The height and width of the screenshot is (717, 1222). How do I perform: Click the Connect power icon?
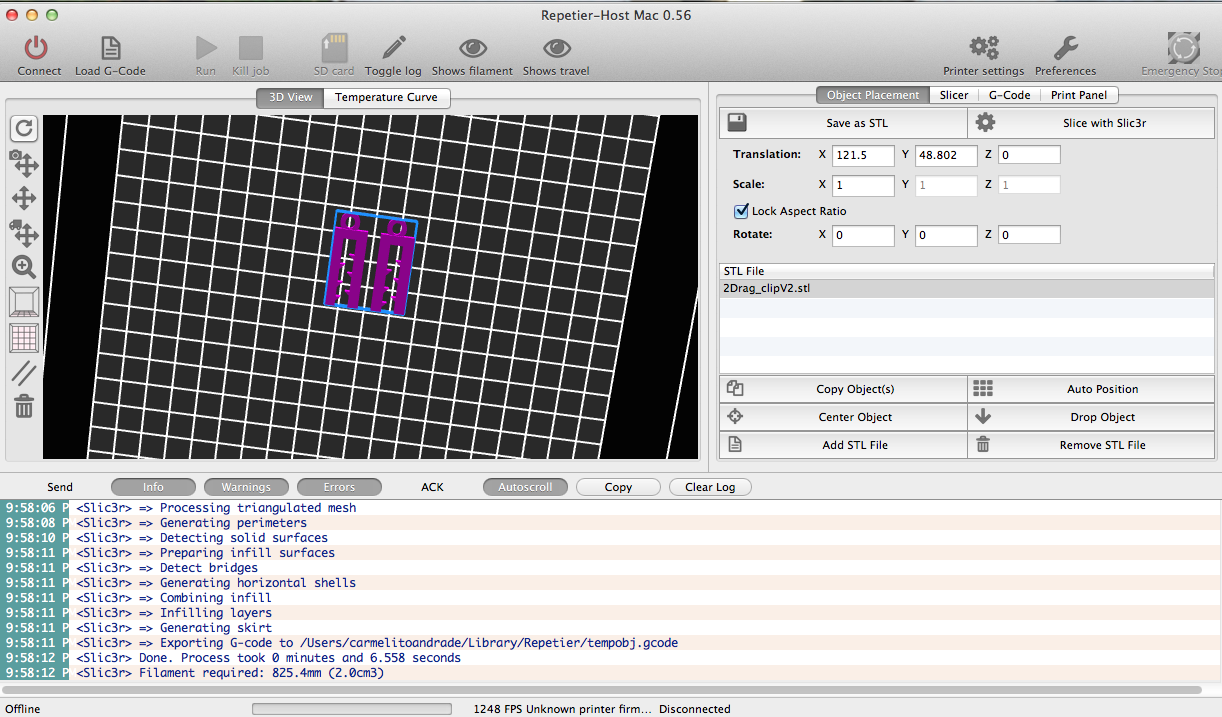(x=37, y=47)
